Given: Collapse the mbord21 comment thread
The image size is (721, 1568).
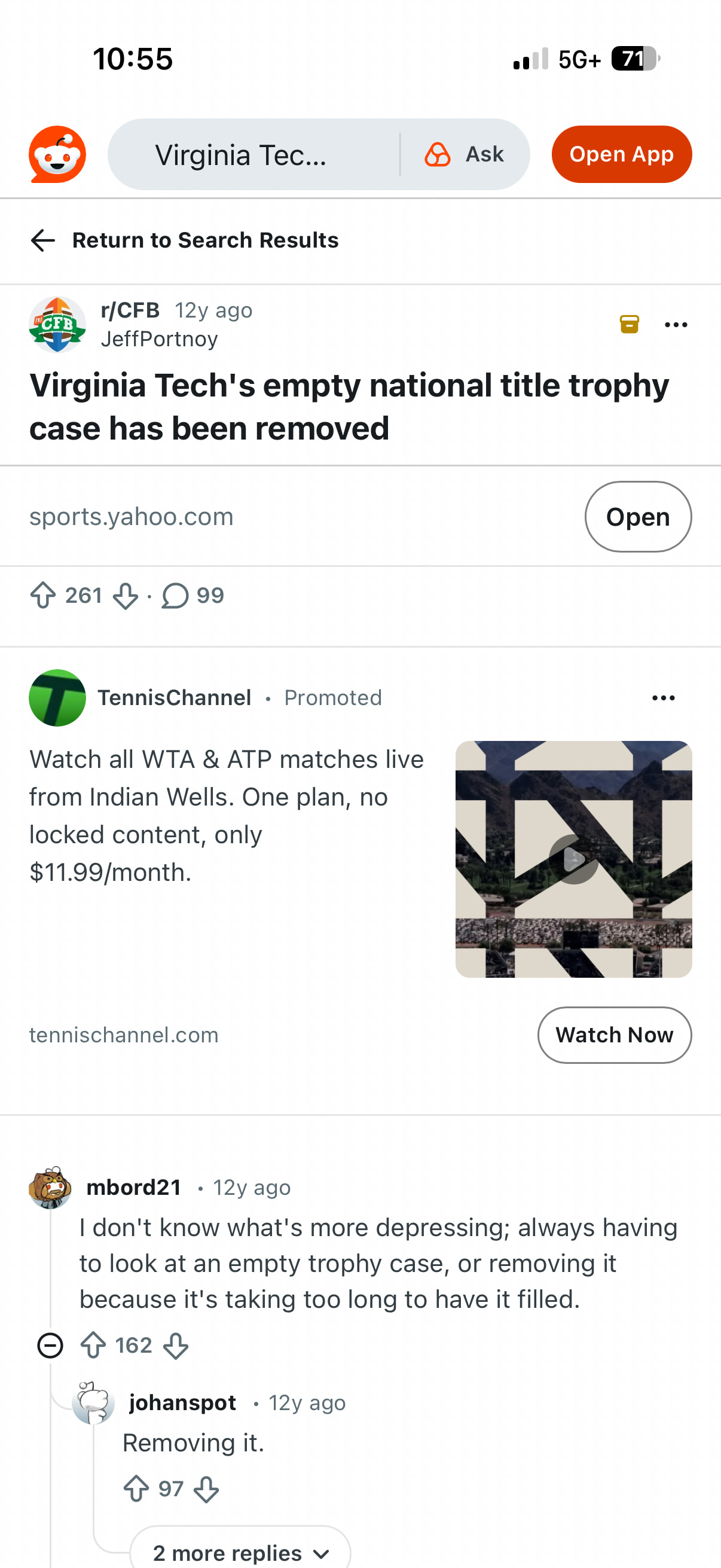Looking at the screenshot, I should 50,1345.
